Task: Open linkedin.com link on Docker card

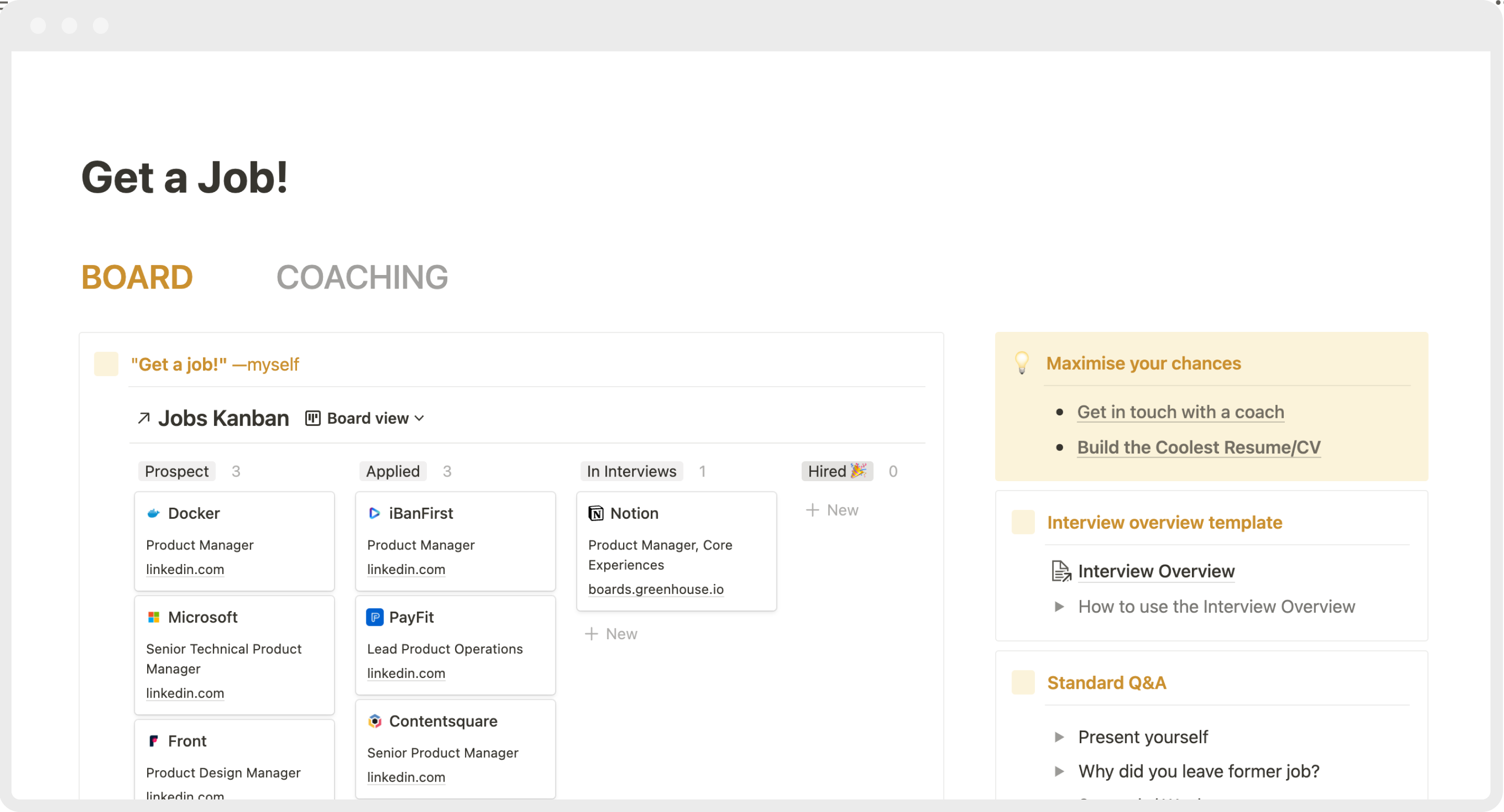Action: 185,569
